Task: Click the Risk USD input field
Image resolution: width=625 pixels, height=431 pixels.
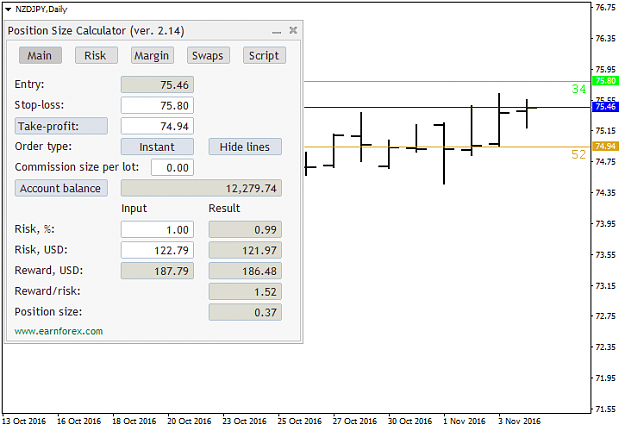Action: point(157,250)
